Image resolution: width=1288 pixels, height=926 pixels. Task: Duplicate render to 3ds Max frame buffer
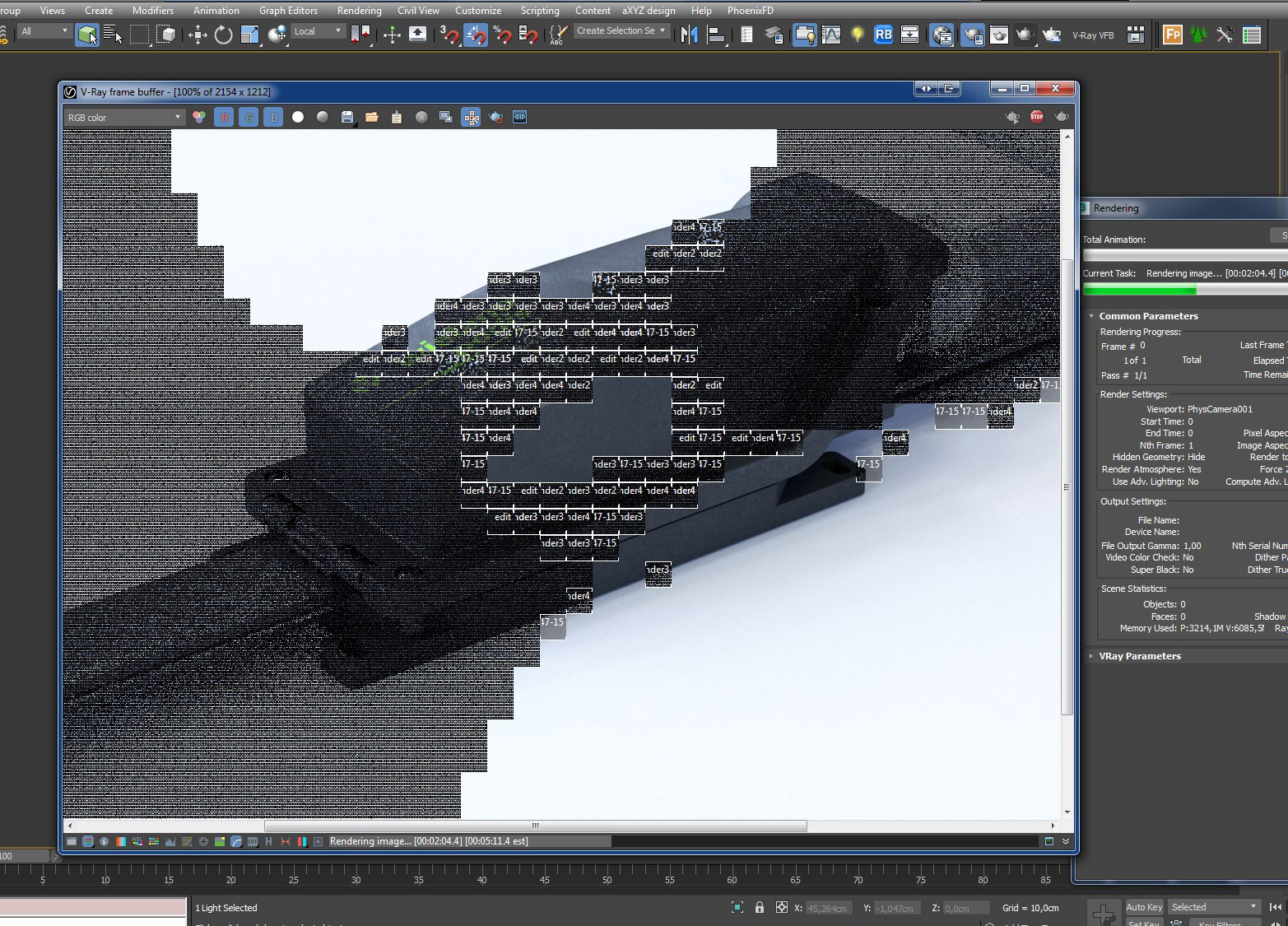(x=445, y=117)
